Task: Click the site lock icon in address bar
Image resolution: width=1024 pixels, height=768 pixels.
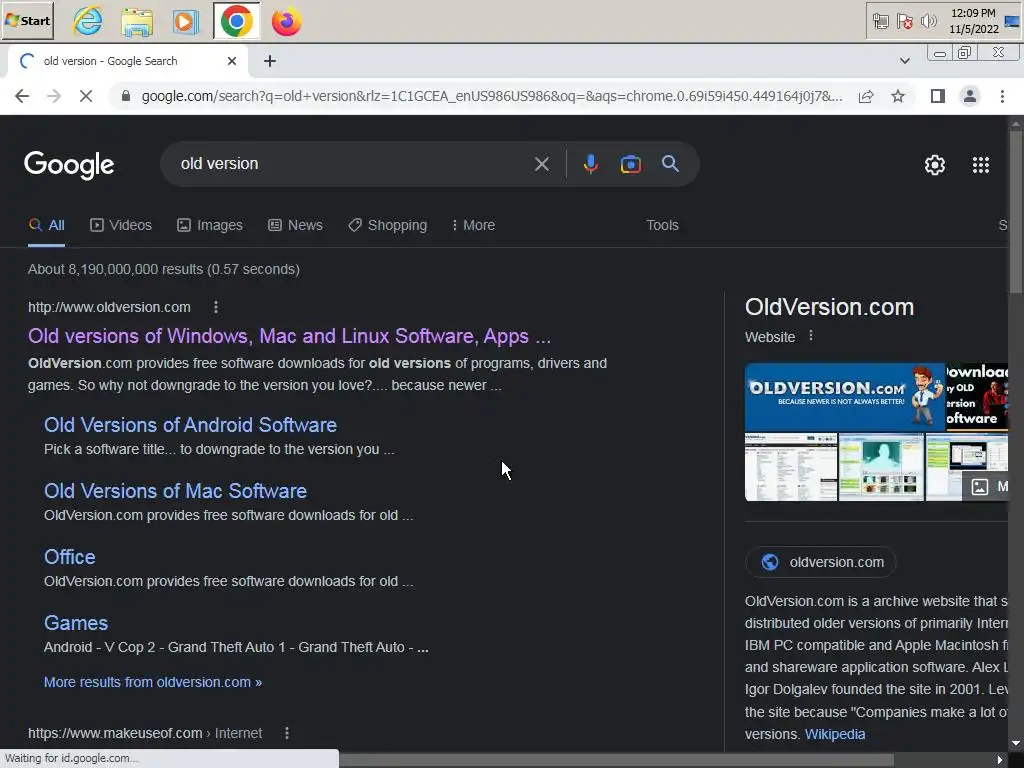Action: pos(126,97)
